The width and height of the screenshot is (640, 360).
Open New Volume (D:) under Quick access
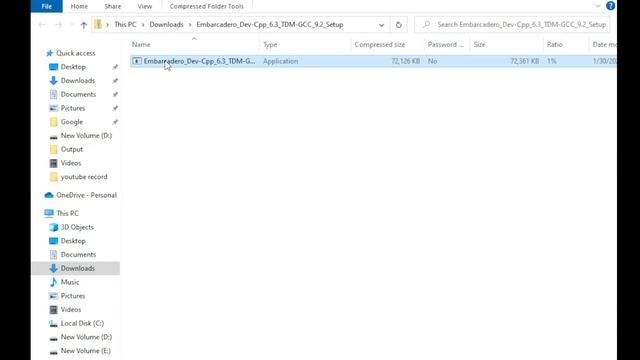[86, 136]
